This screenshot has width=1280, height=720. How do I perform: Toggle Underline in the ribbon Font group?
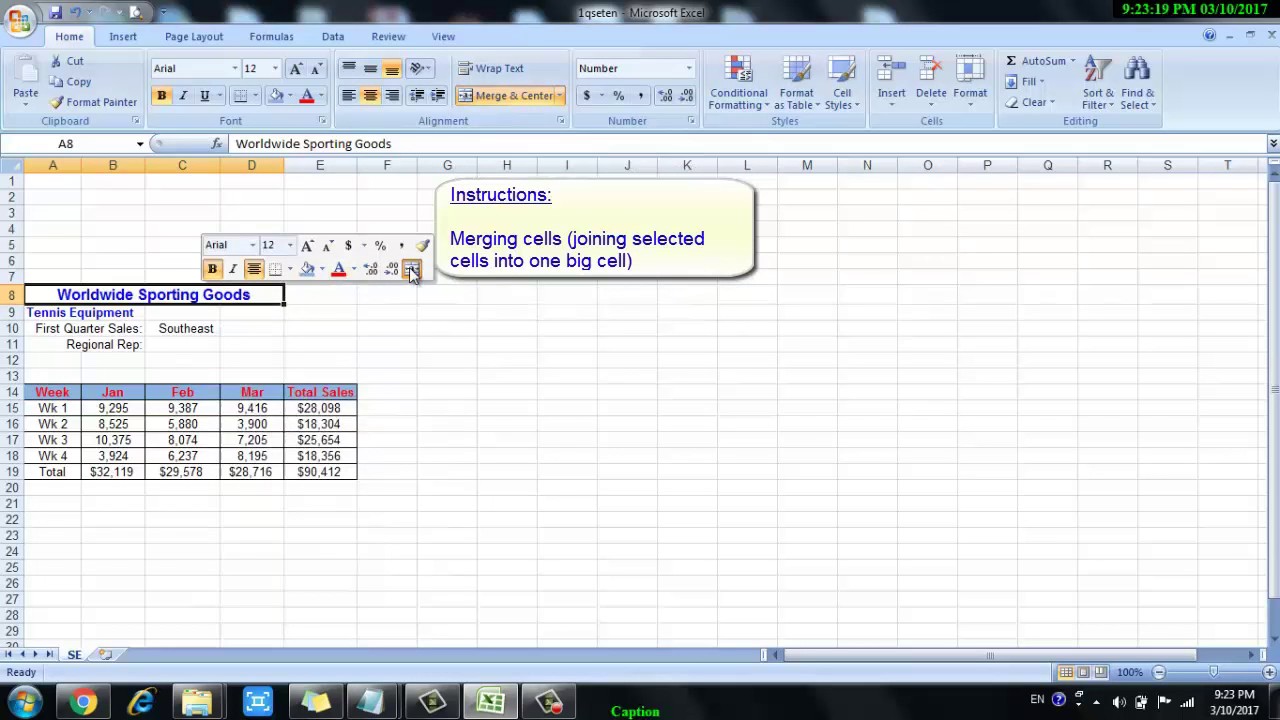[x=204, y=95]
